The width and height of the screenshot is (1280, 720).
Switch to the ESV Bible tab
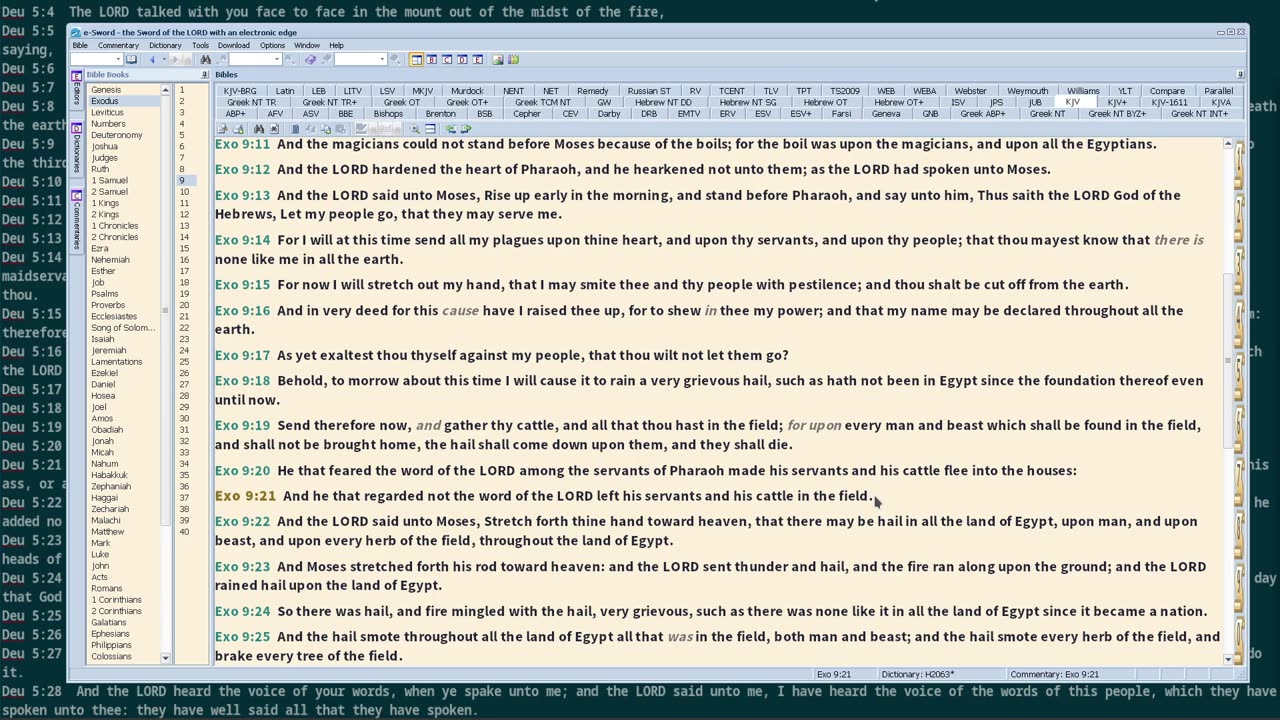point(763,114)
